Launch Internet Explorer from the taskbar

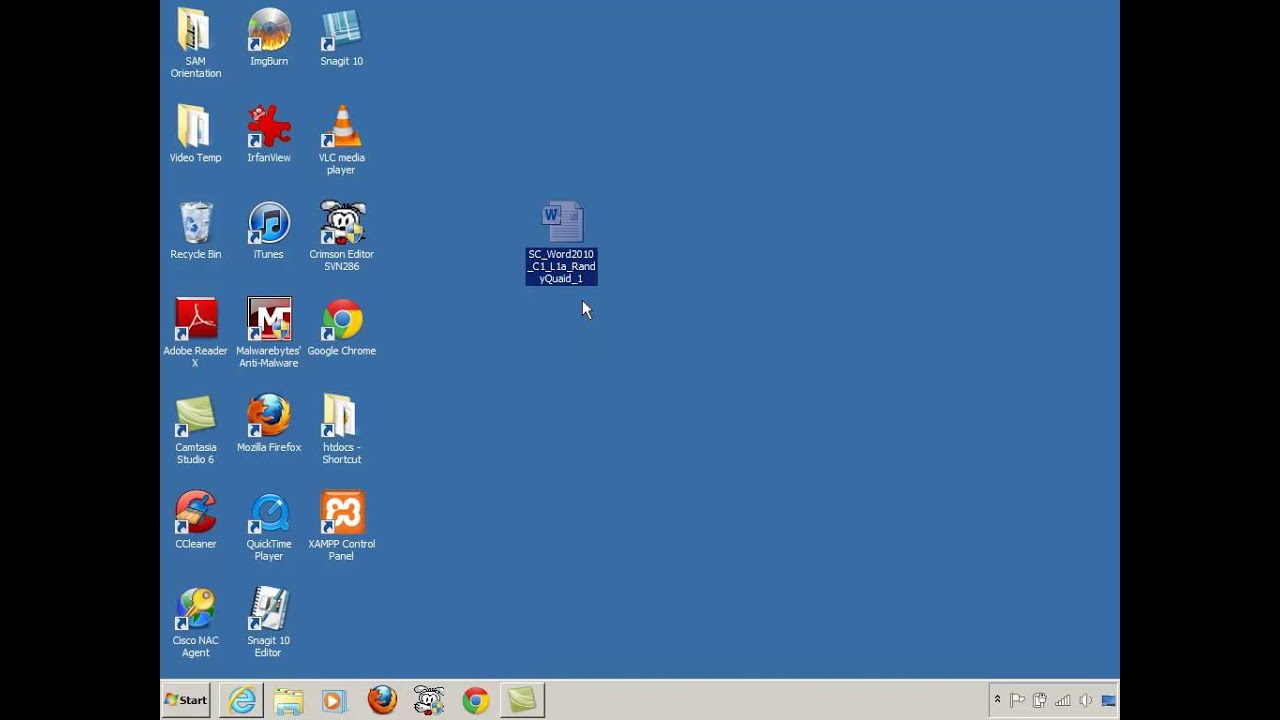(x=242, y=700)
